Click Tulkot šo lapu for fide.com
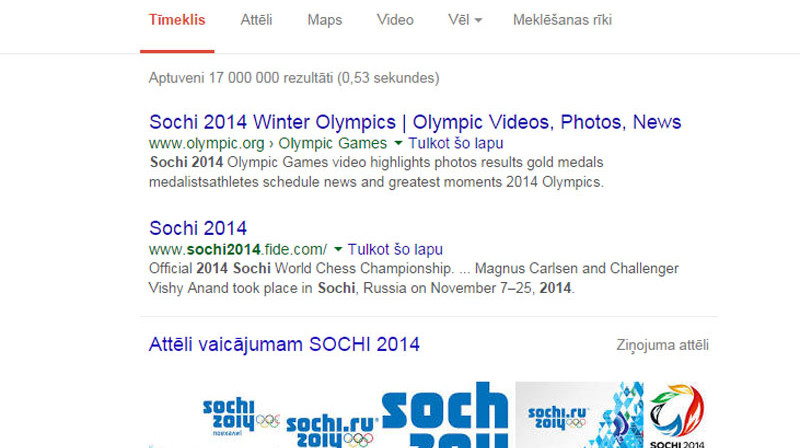 (x=395, y=250)
